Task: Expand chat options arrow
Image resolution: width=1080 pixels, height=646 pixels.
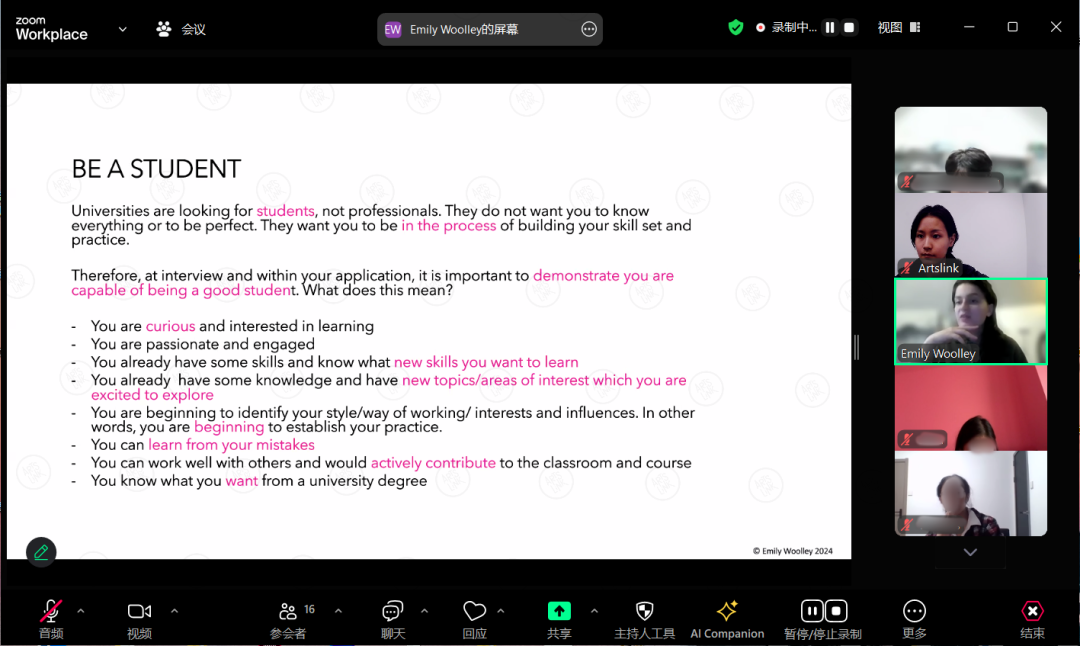Action: (x=424, y=611)
